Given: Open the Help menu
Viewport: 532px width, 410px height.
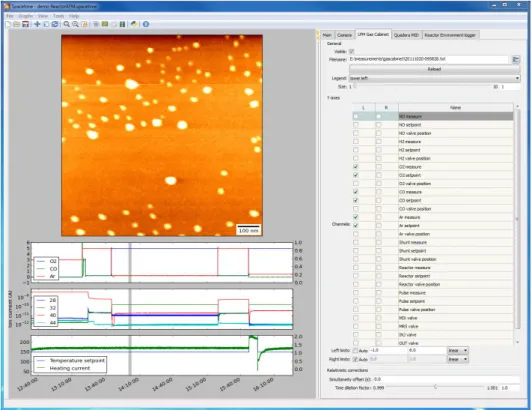Looking at the screenshot, I should [x=74, y=16].
